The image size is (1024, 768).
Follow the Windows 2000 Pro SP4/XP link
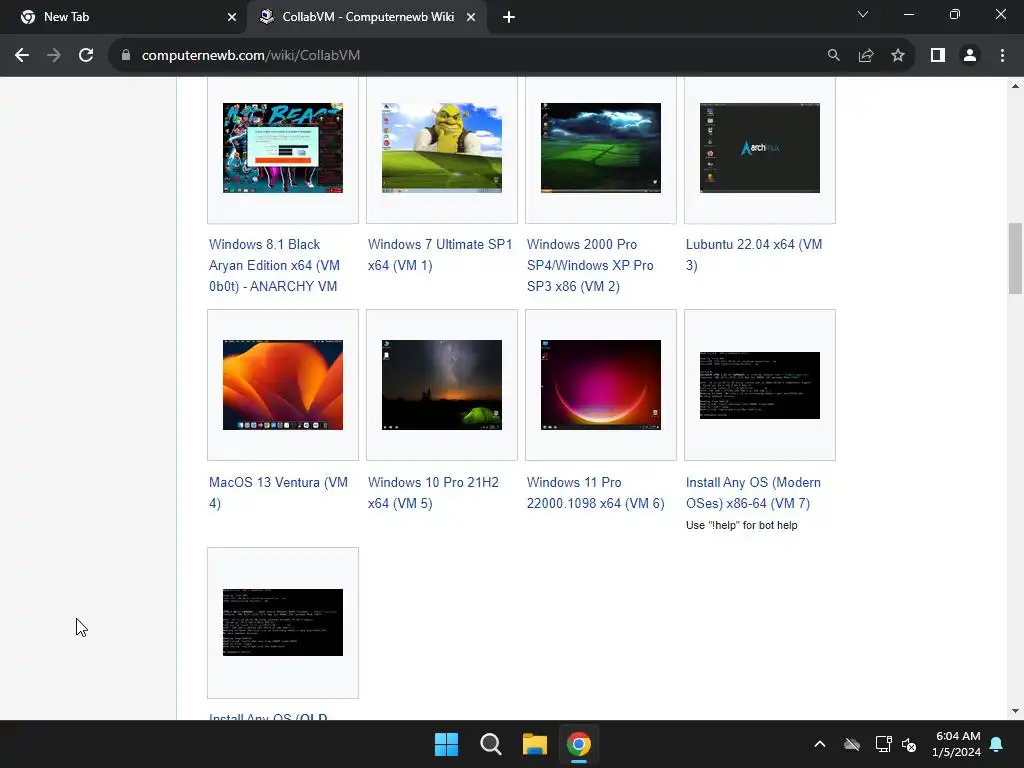point(590,265)
